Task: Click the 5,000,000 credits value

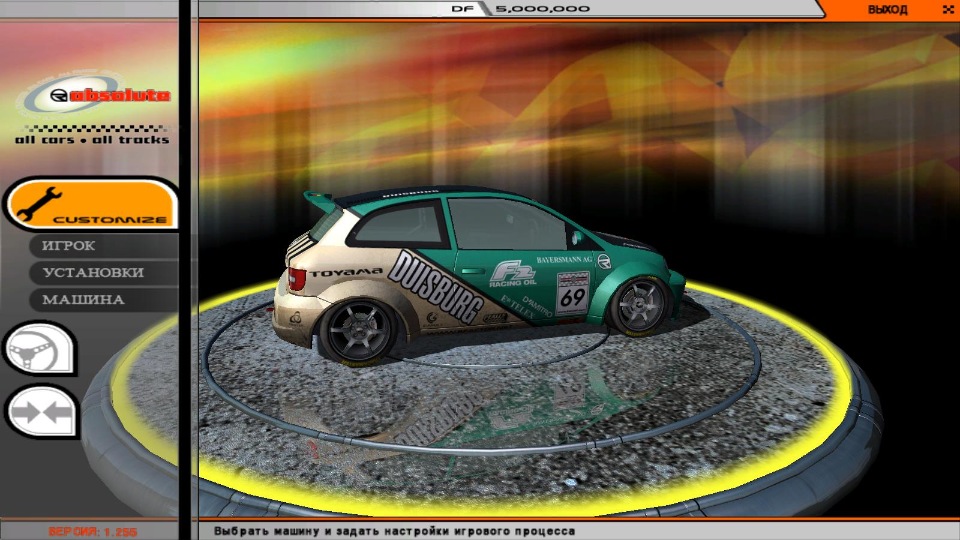Action: (542, 9)
